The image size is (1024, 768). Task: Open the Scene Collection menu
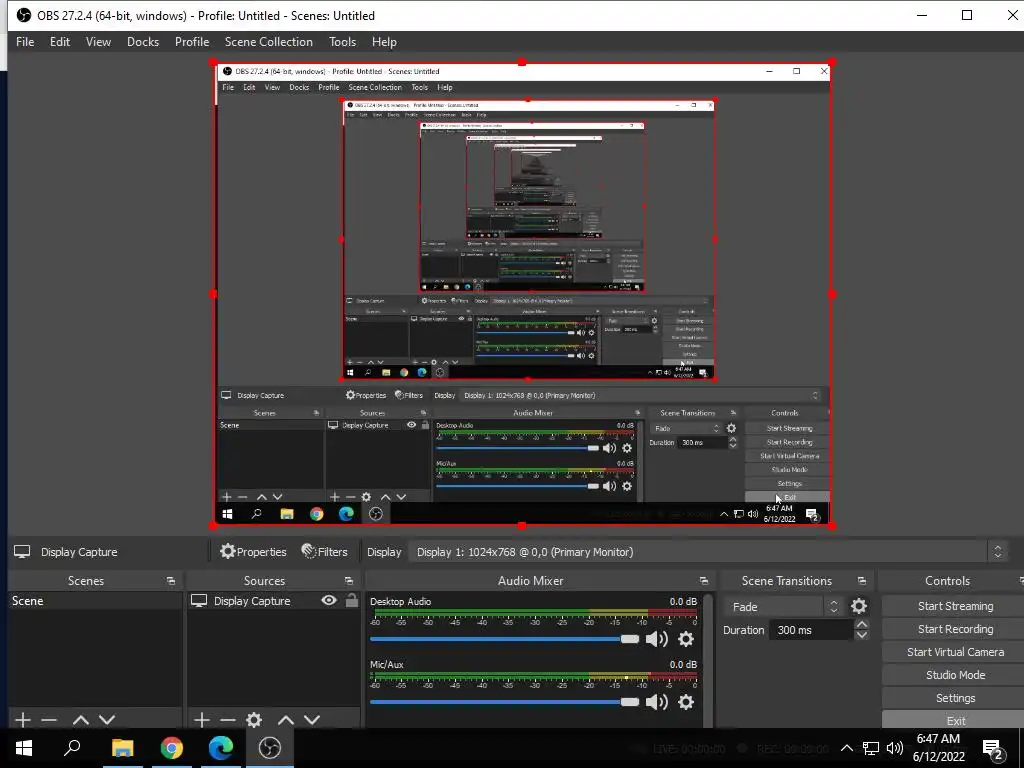click(268, 42)
